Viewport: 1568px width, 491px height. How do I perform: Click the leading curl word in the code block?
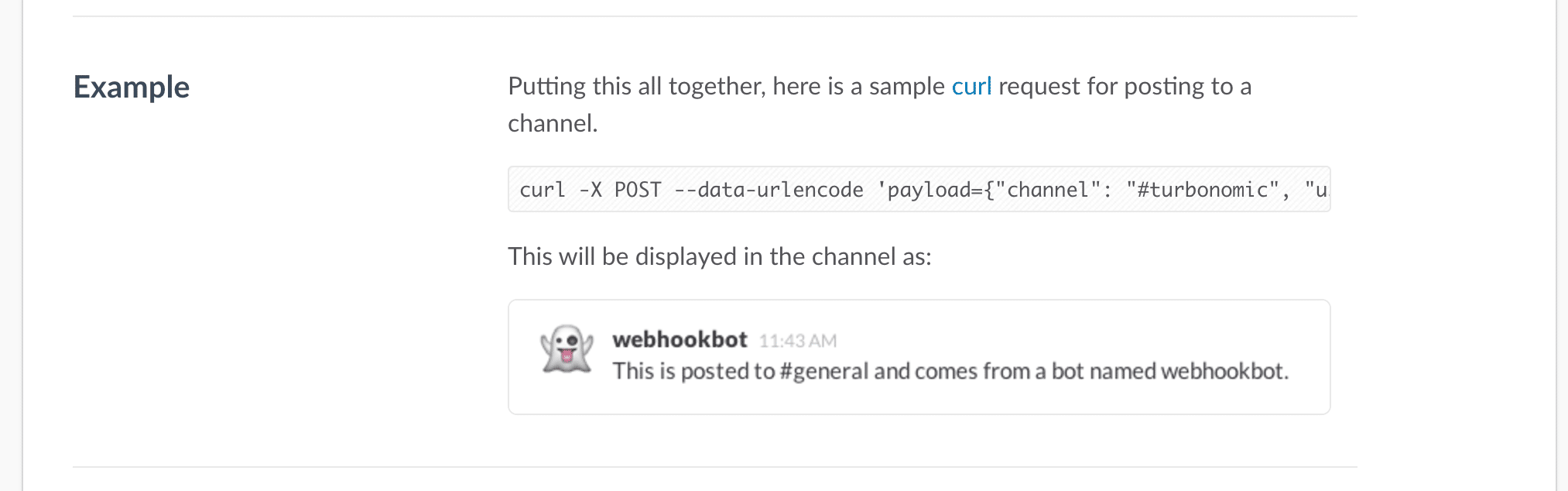[542, 190]
